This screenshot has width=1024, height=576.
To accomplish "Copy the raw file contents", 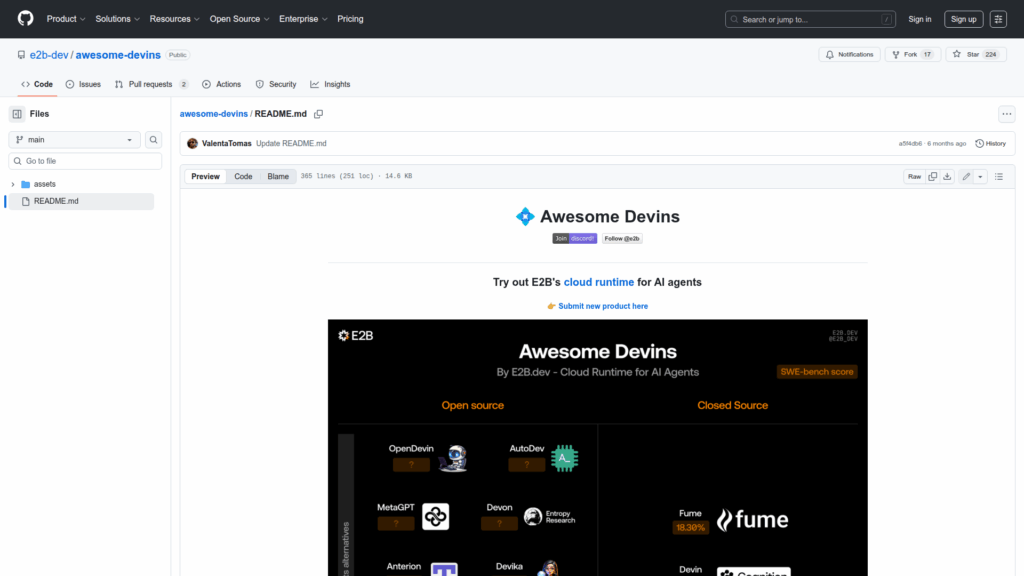I will [x=933, y=176].
